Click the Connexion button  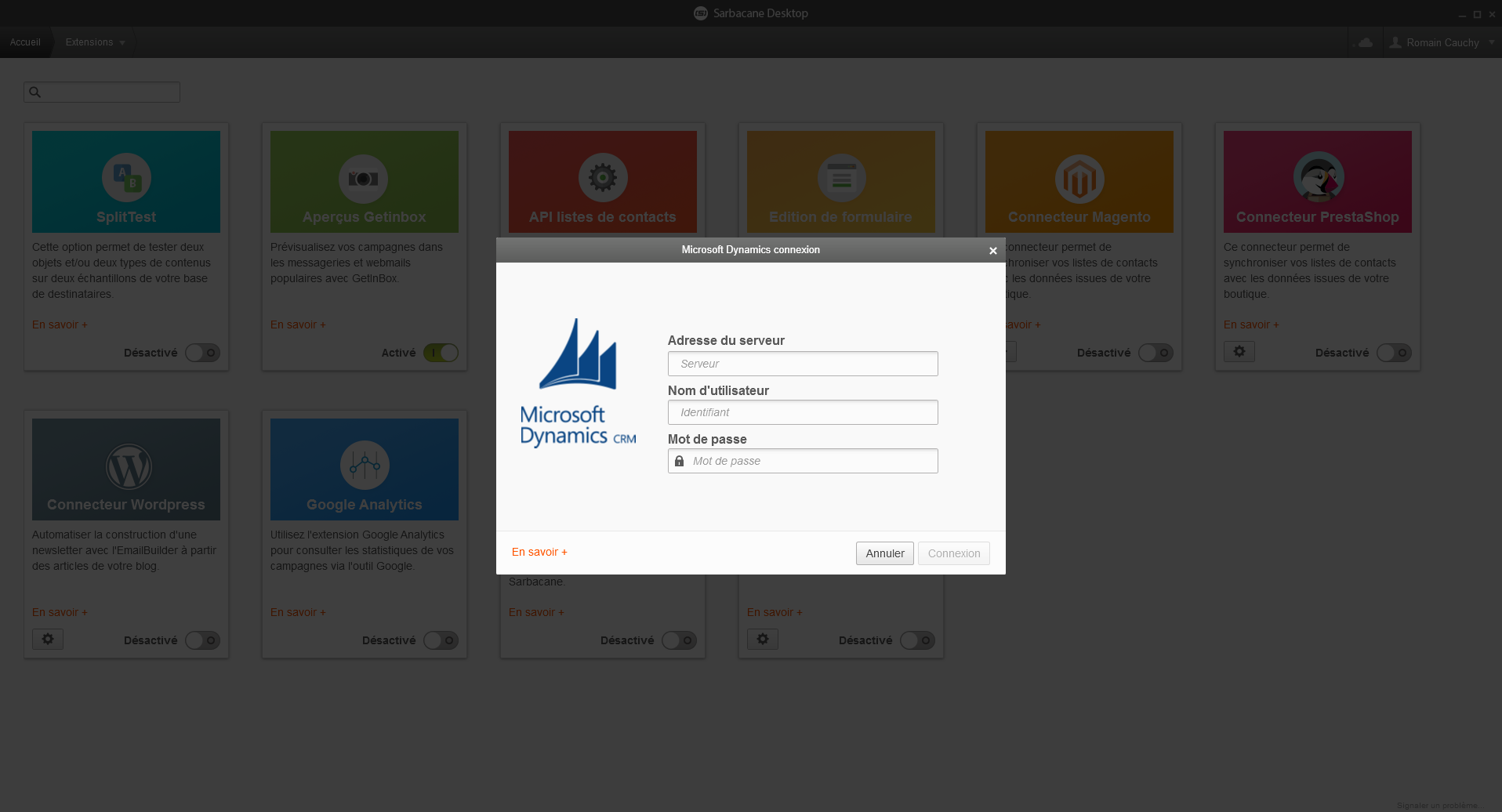click(x=954, y=553)
